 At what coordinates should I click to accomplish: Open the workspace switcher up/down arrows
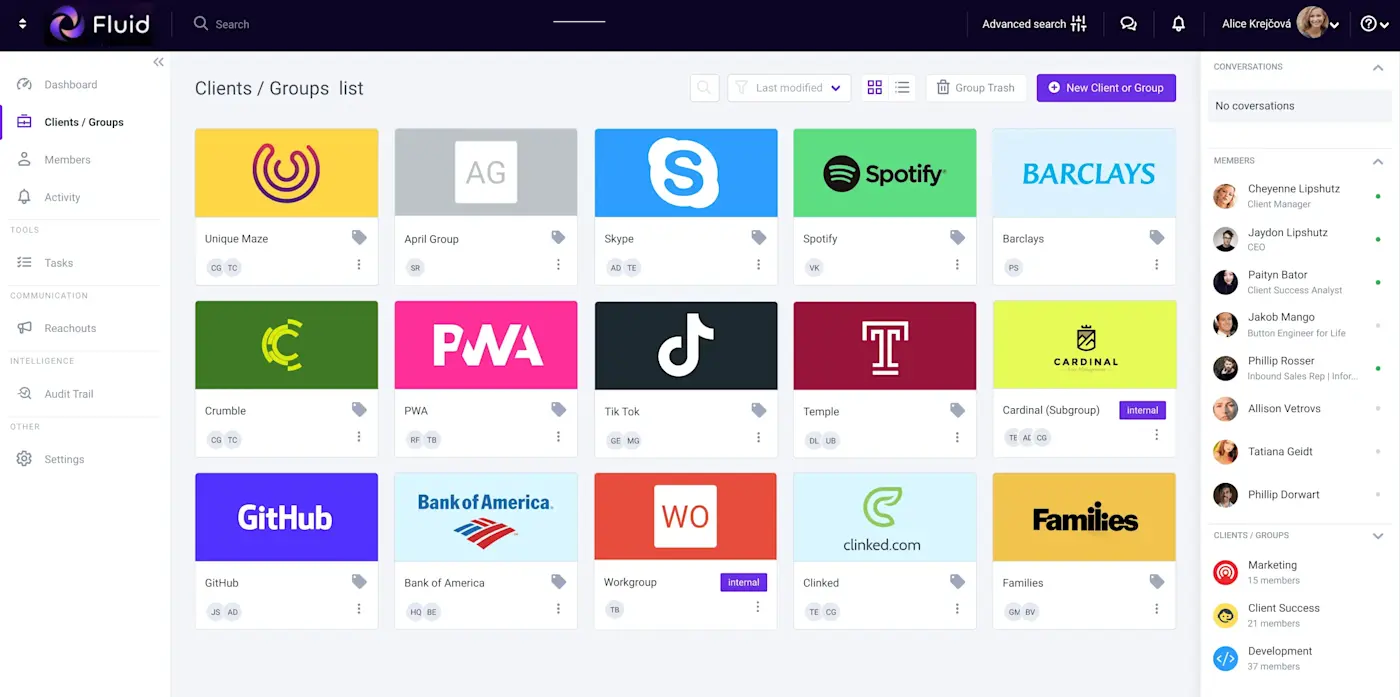(22, 24)
